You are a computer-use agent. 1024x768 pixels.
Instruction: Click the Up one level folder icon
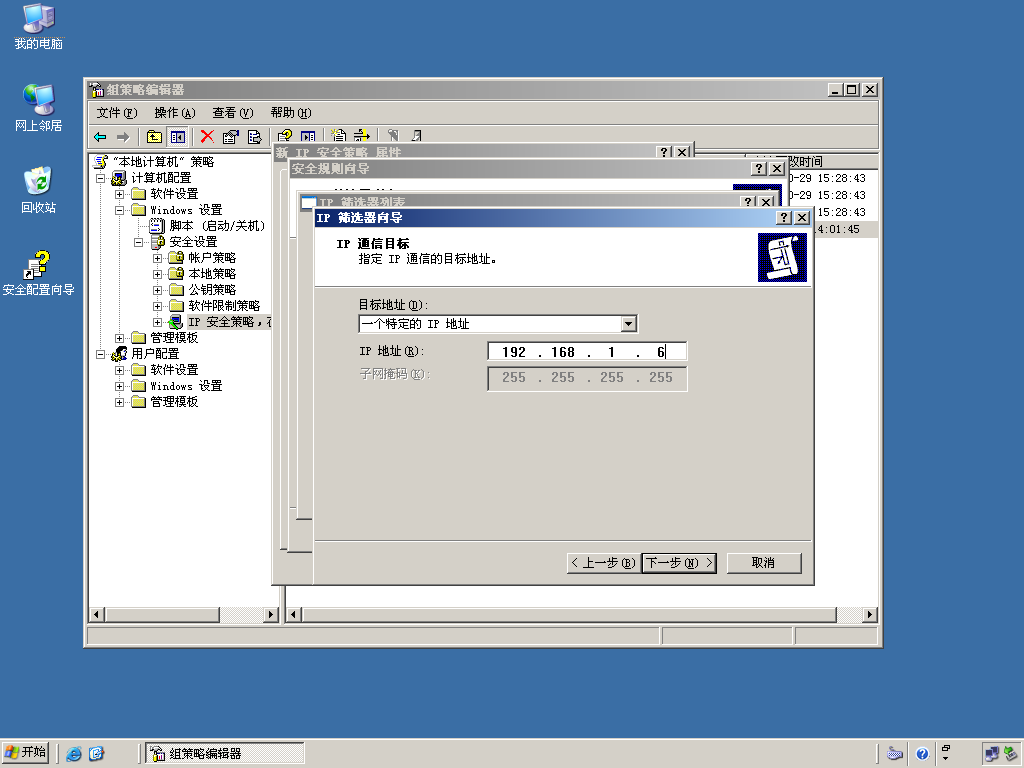(x=154, y=136)
